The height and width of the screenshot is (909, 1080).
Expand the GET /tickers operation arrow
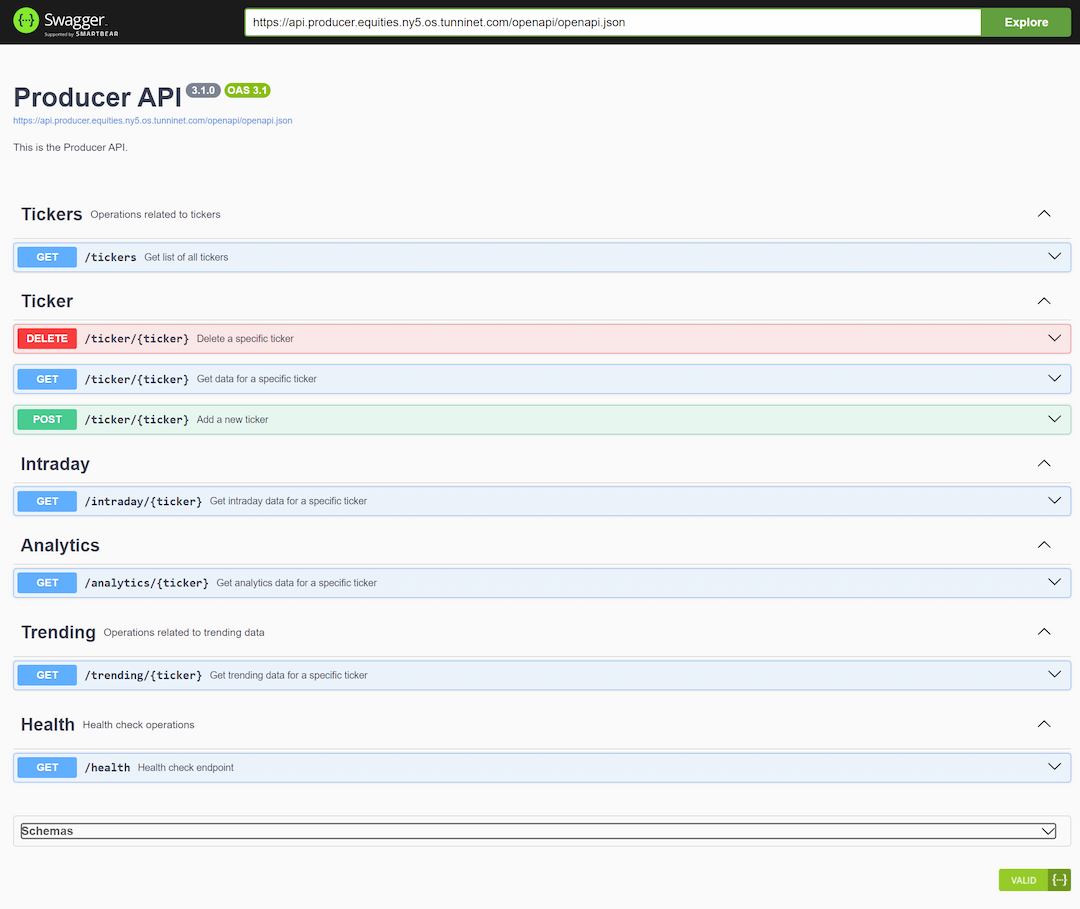[1055, 257]
